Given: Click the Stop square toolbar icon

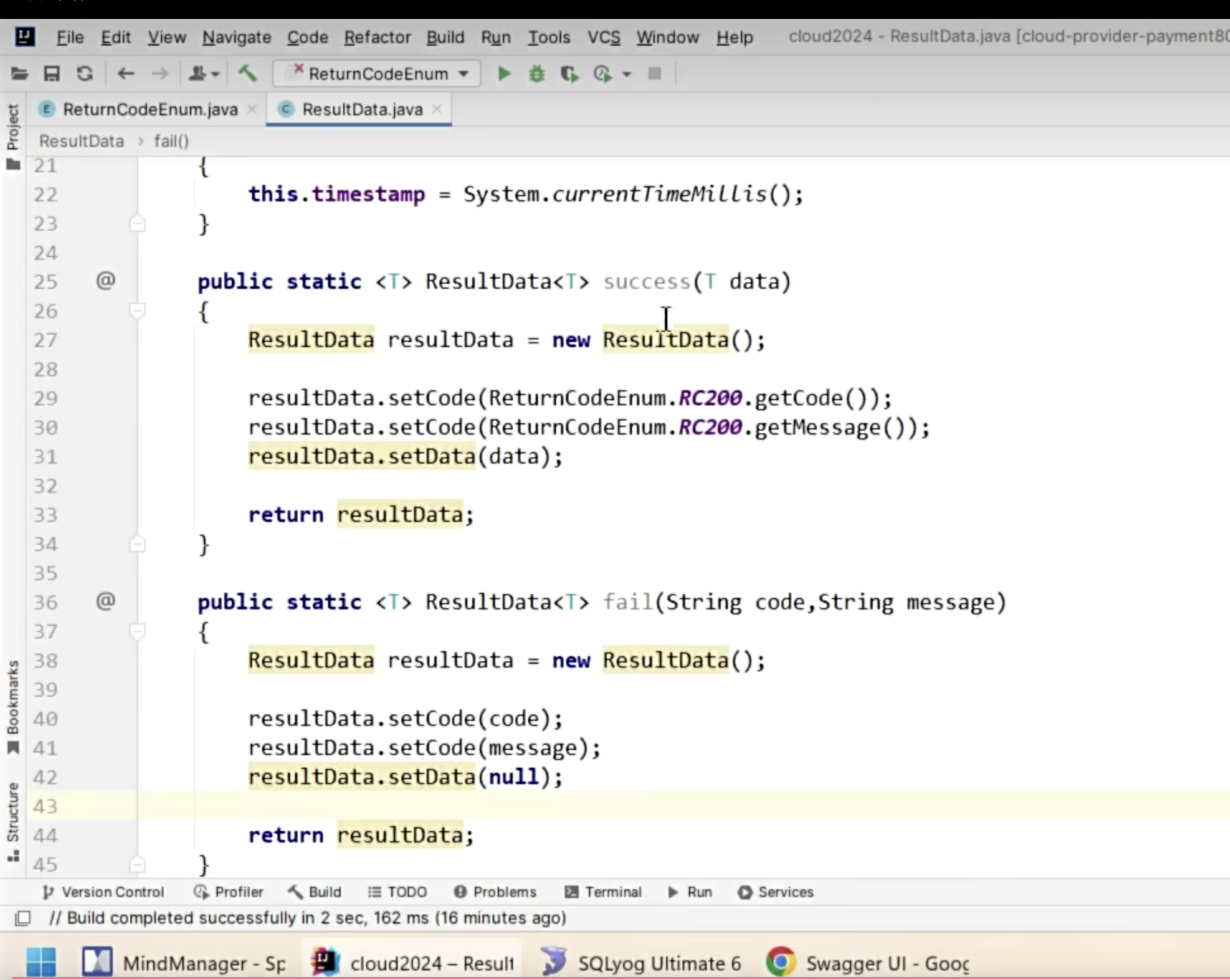Looking at the screenshot, I should coord(654,74).
